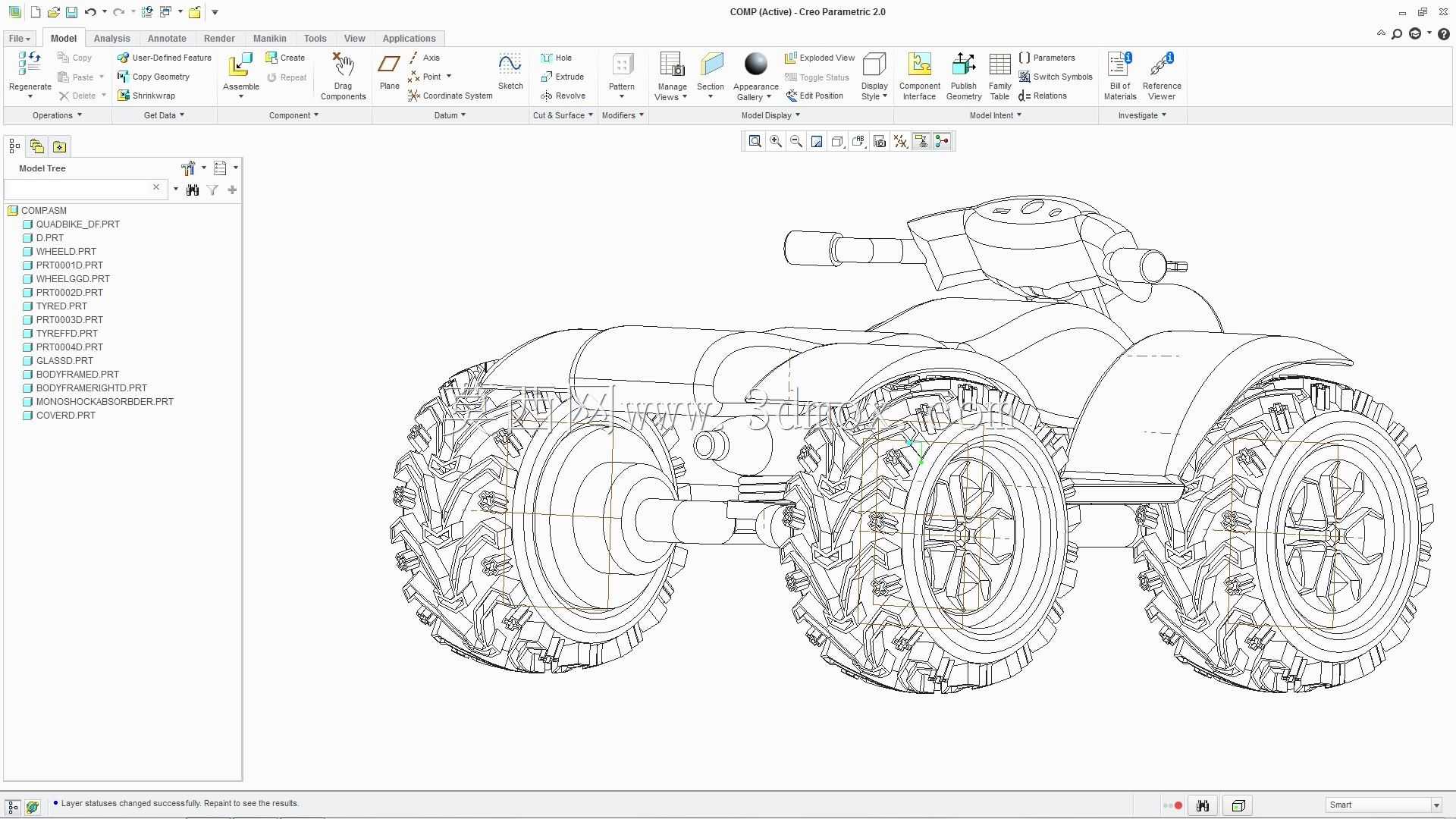Click the Section tool icon
The image size is (1456, 819).
711,65
